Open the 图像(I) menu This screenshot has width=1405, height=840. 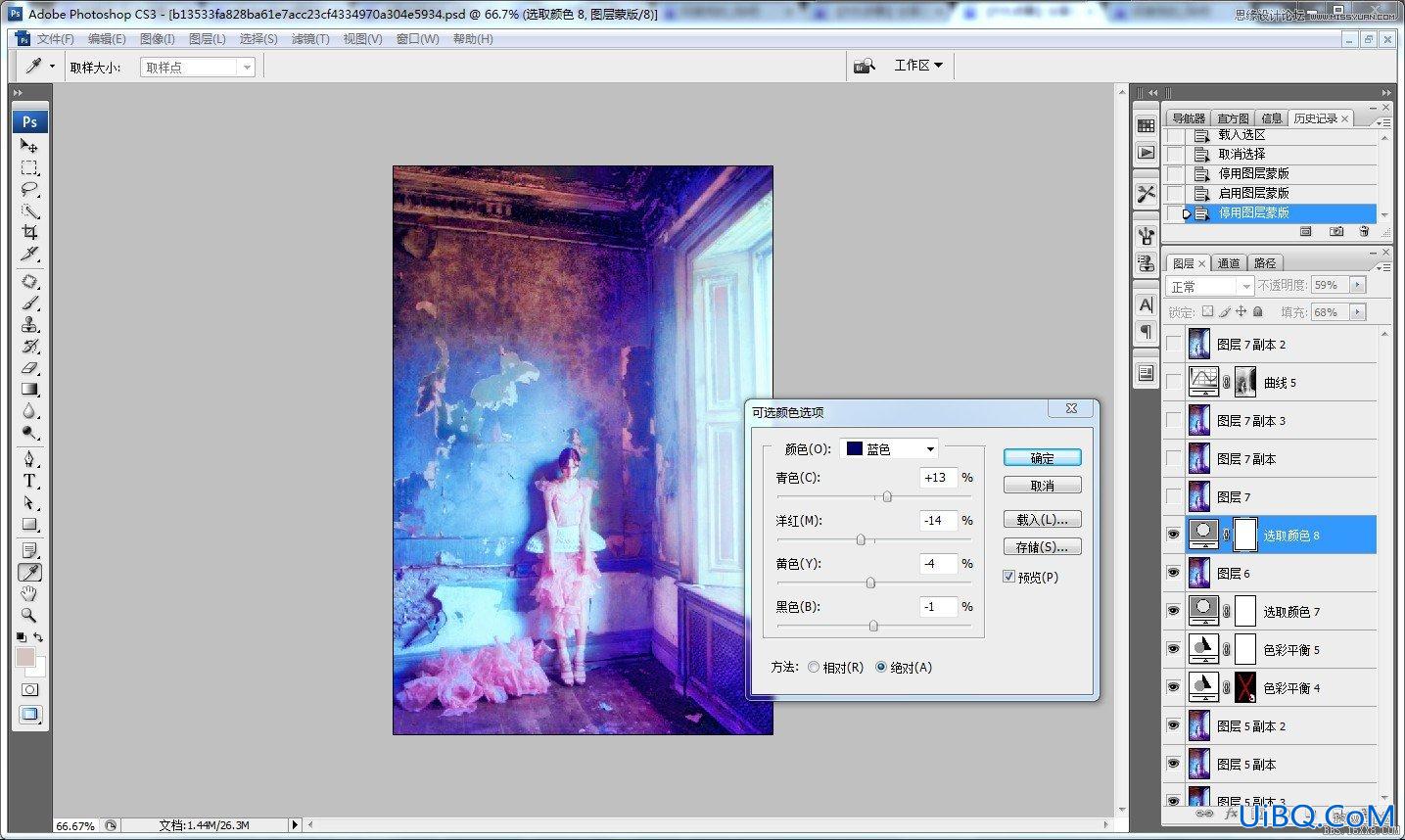click(157, 39)
